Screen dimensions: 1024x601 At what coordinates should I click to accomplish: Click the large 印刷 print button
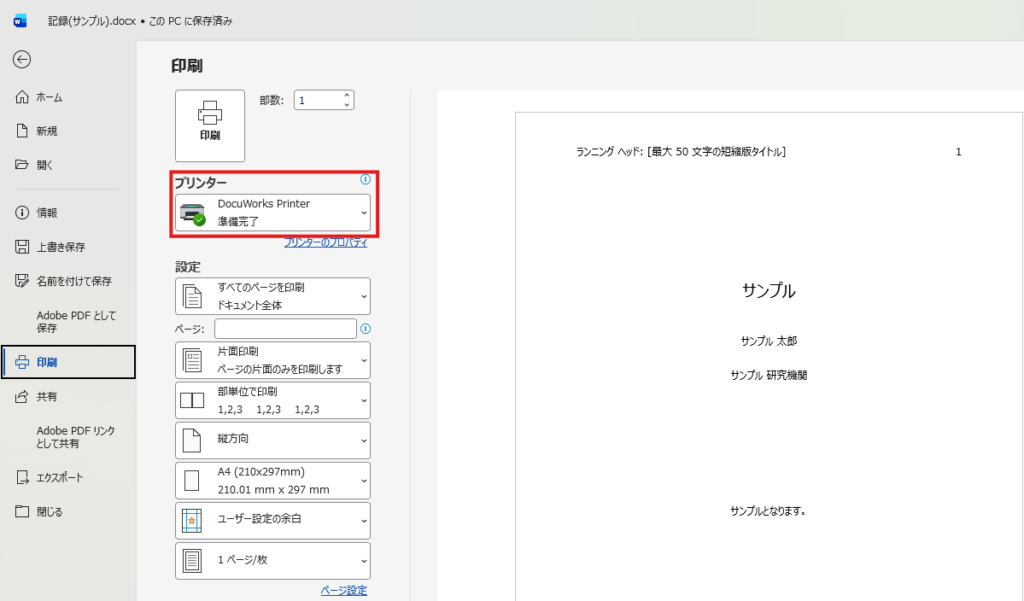click(210, 125)
